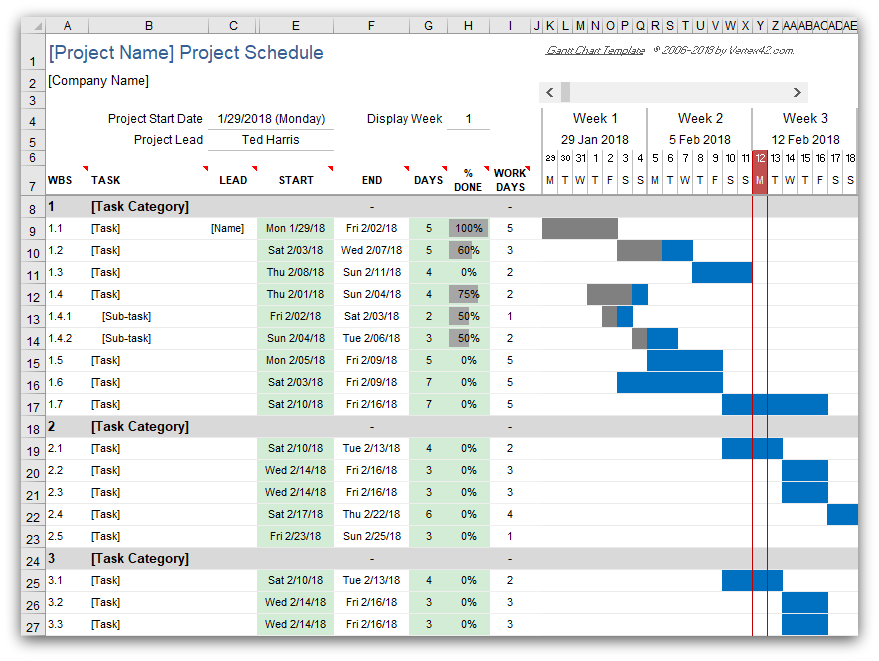Screen dimensions: 879x661
Task: Click the 29 Jan 2018 date label
Action: [x=595, y=140]
